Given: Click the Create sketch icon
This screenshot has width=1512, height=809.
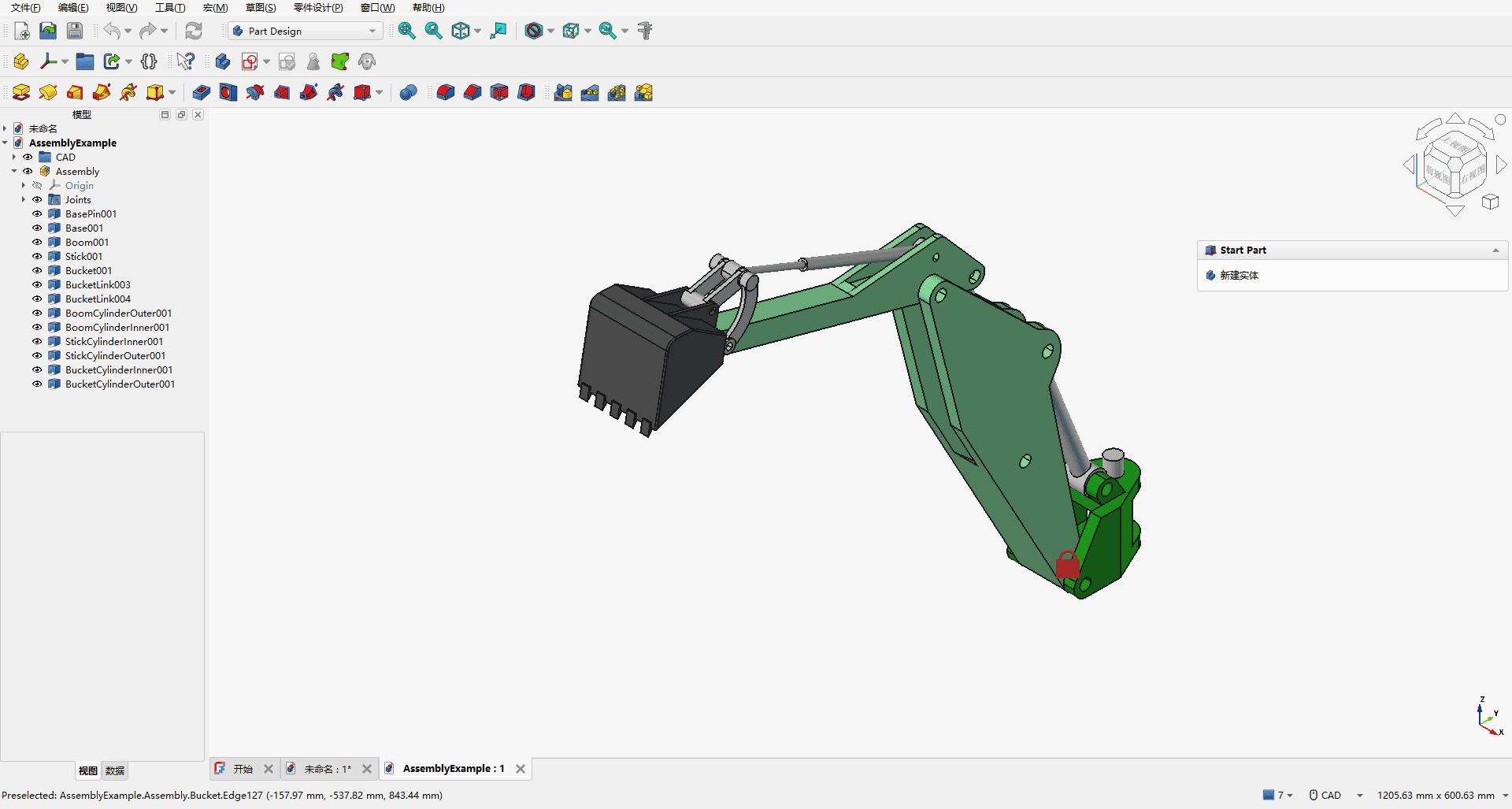Looking at the screenshot, I should 250,61.
